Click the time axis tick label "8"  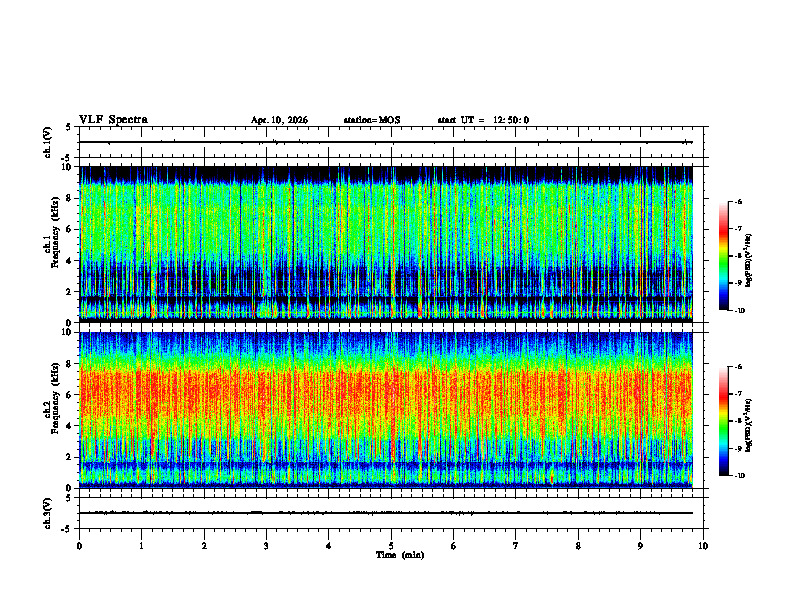(x=578, y=546)
